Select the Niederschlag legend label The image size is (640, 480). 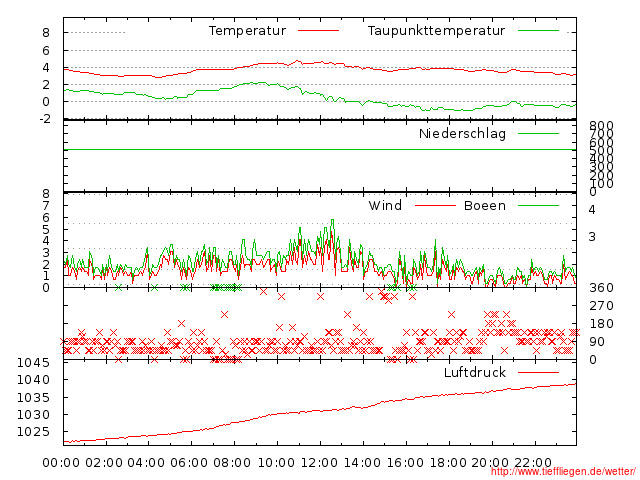coord(462,133)
